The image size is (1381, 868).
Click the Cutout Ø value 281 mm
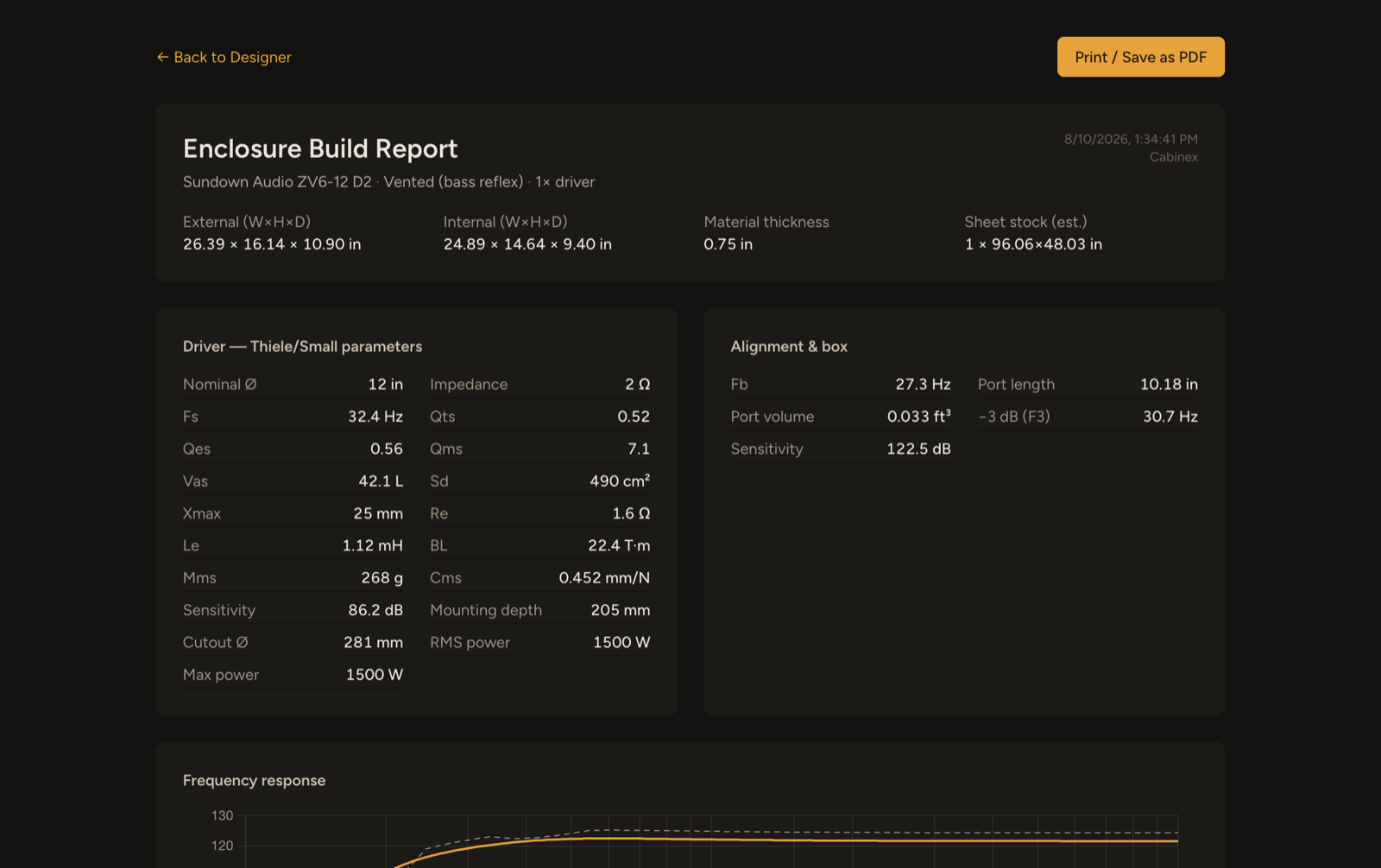373,643
